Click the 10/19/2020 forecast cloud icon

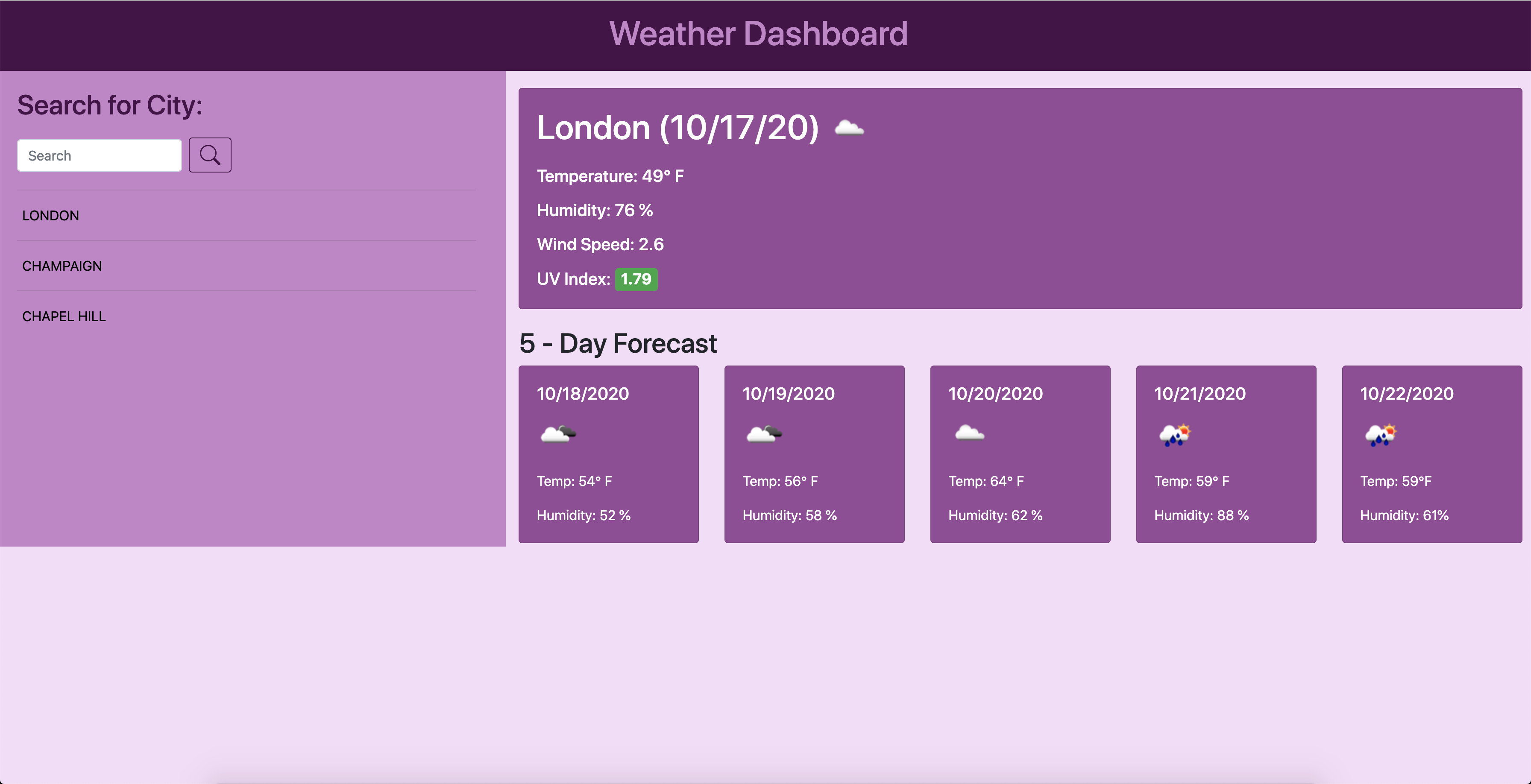click(x=763, y=434)
